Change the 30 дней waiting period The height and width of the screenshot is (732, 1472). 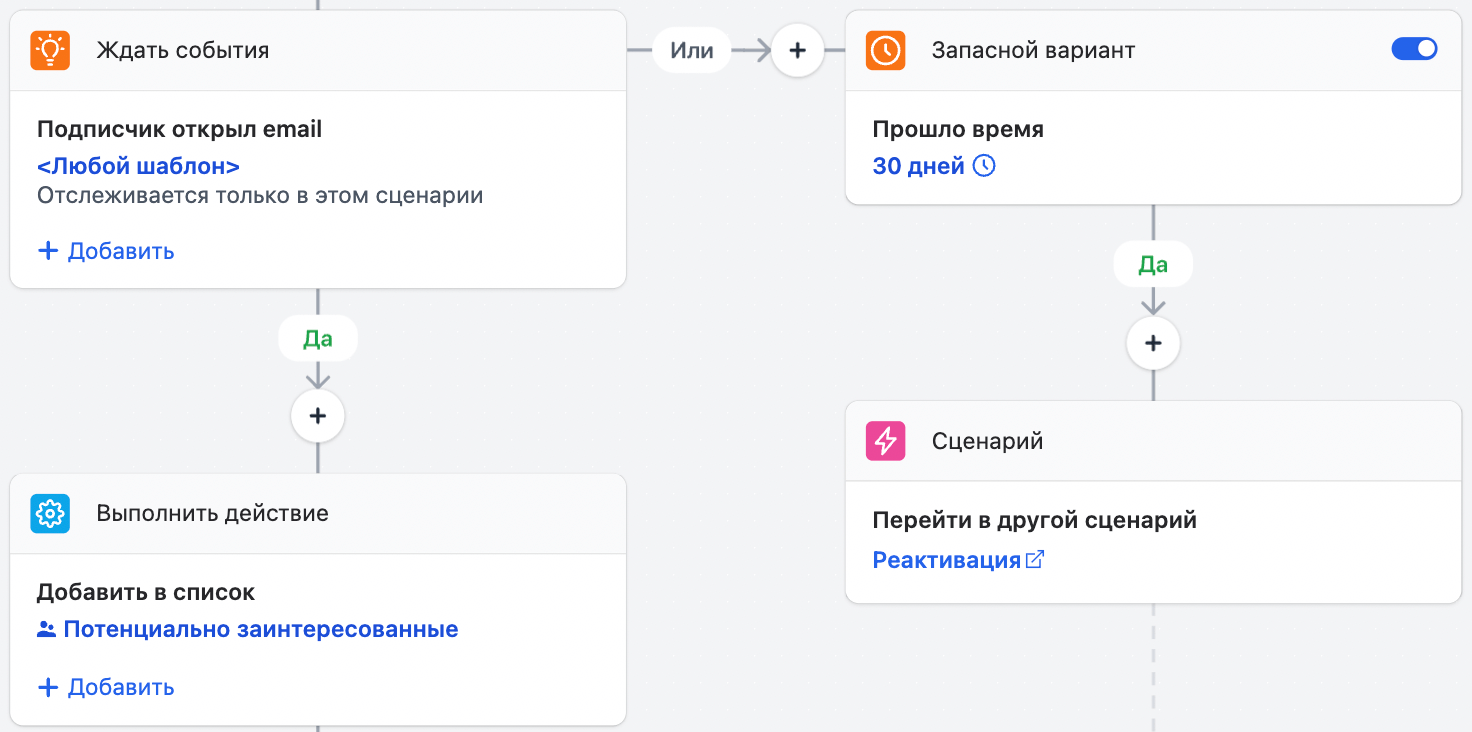tap(919, 166)
